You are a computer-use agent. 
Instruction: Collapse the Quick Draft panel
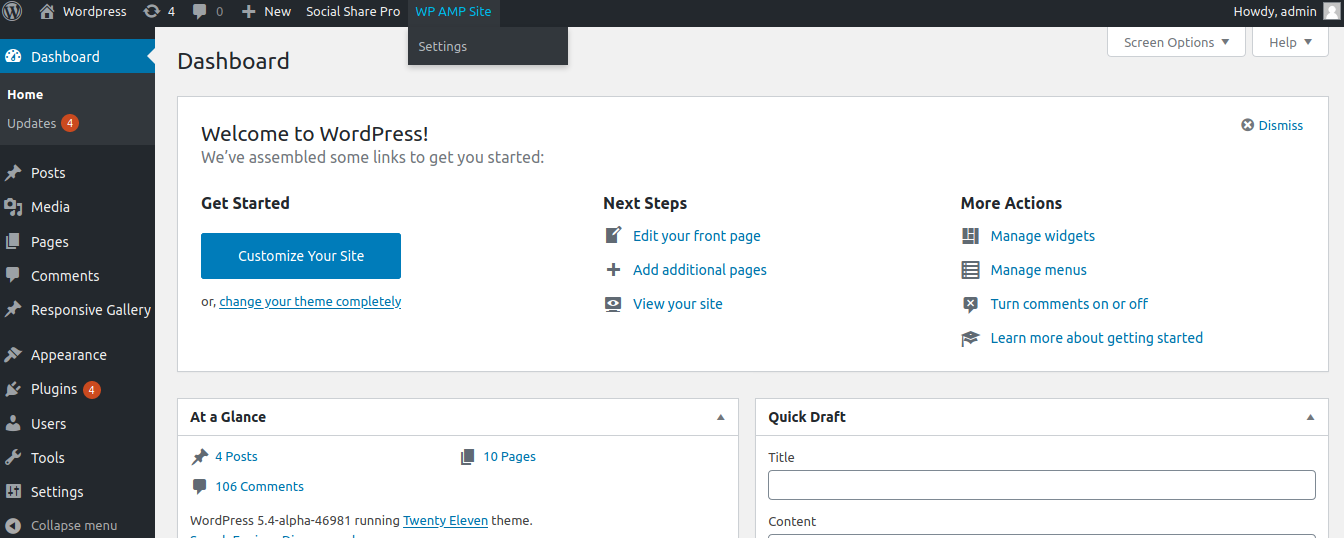pyautogui.click(x=1310, y=417)
